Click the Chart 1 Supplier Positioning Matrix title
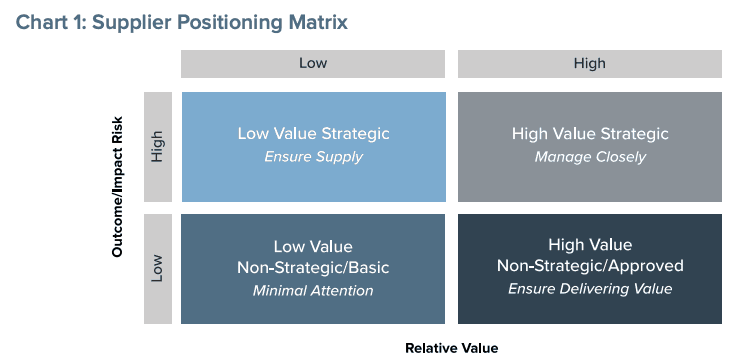This screenshot has width=752, height=362. coord(182,23)
